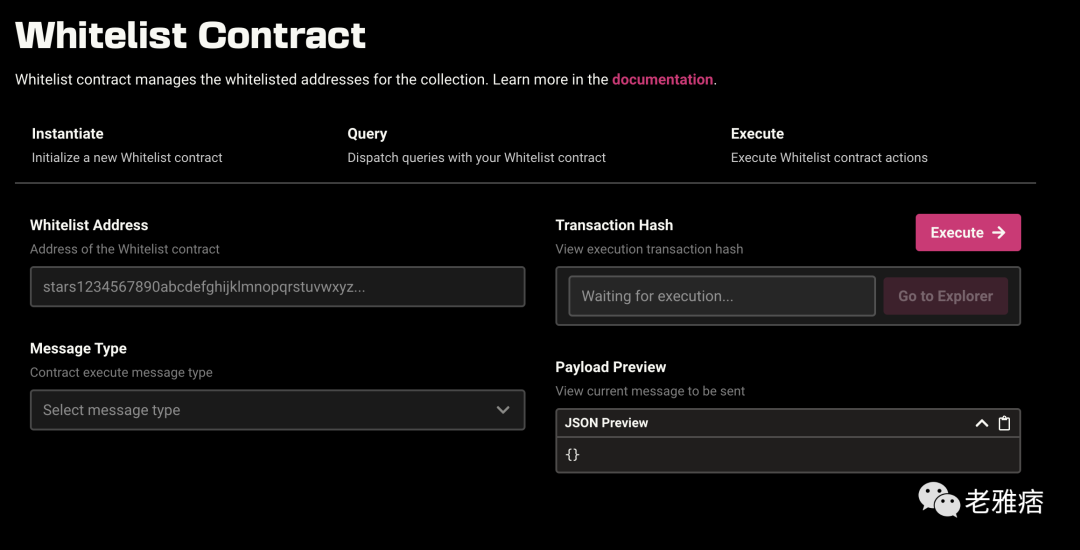
Task: Click the Message Type field label
Action: (x=78, y=348)
